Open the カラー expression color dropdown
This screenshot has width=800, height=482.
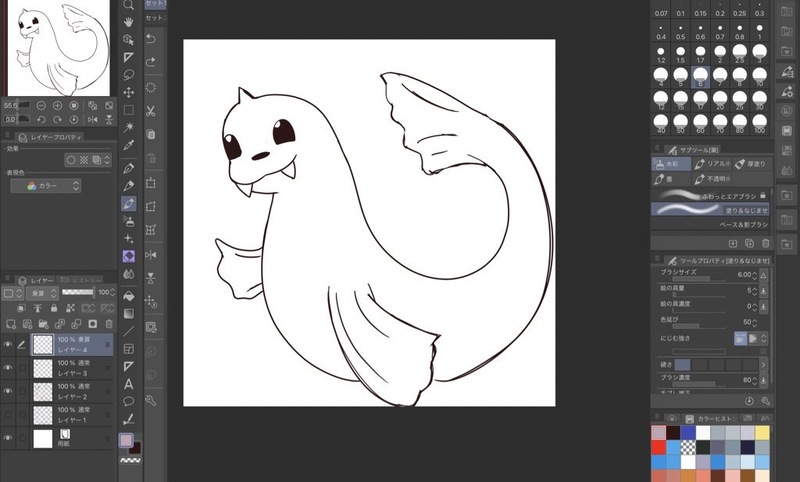tap(46, 186)
